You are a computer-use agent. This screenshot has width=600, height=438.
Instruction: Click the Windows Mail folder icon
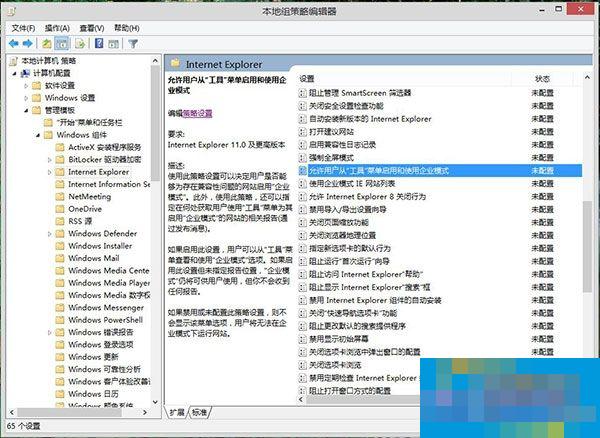[60, 258]
